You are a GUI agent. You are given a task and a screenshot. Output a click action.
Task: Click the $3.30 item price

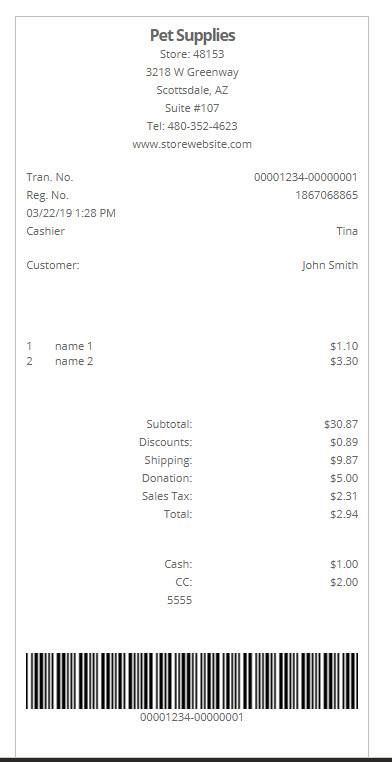pyautogui.click(x=344, y=362)
